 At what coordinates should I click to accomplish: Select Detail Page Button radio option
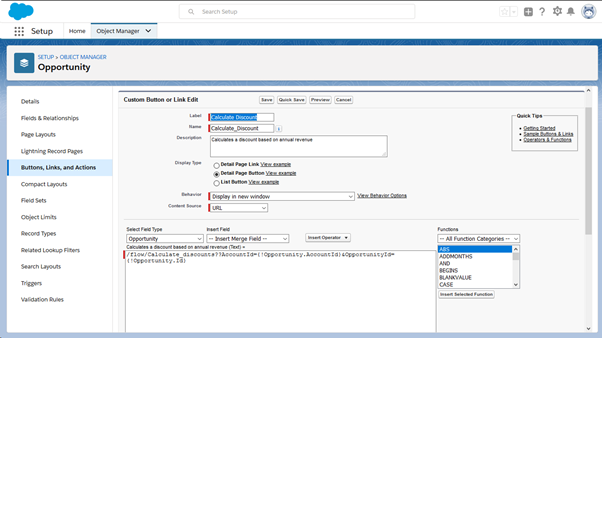[x=217, y=173]
